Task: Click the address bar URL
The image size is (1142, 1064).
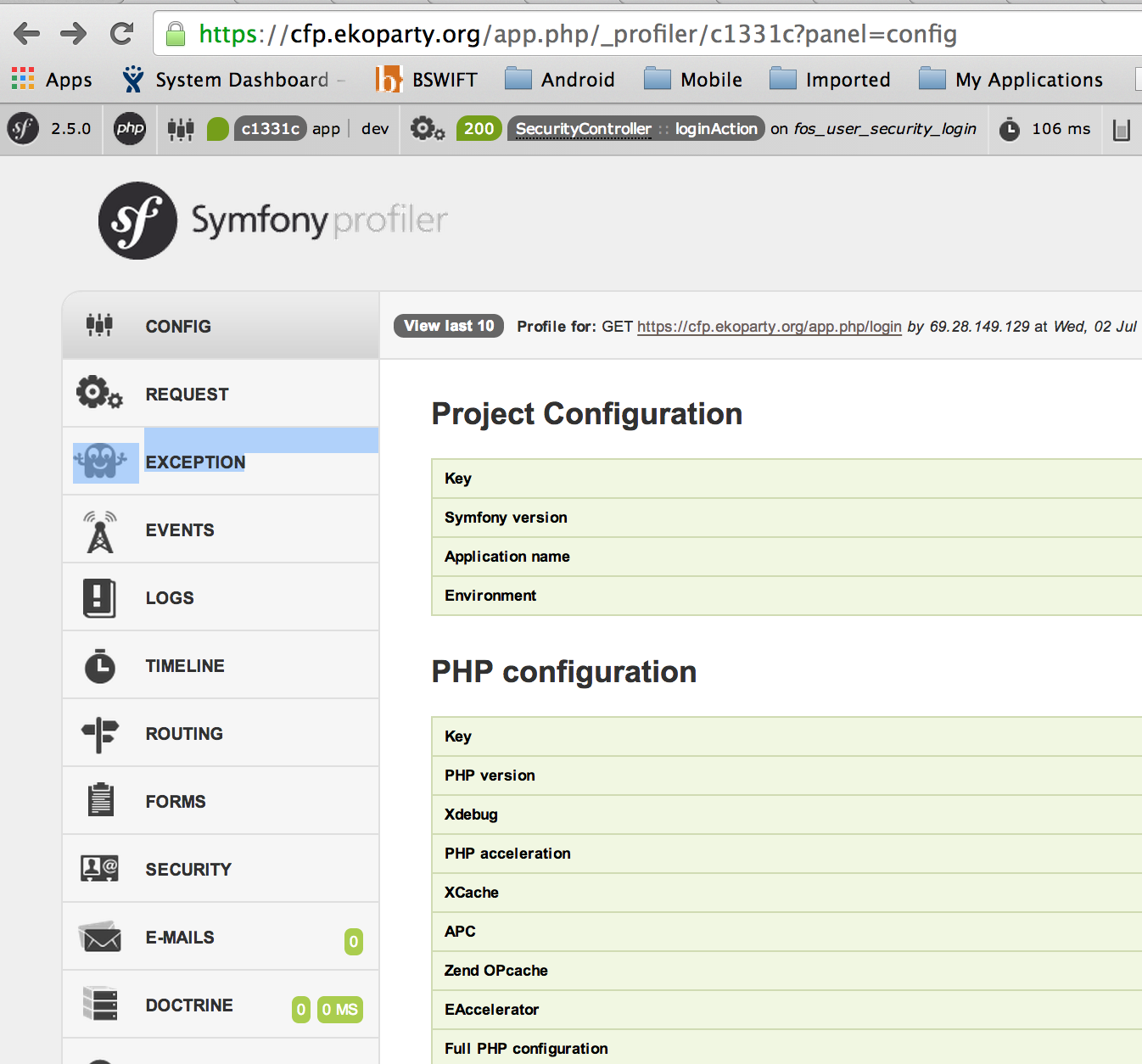Action: 578,34
